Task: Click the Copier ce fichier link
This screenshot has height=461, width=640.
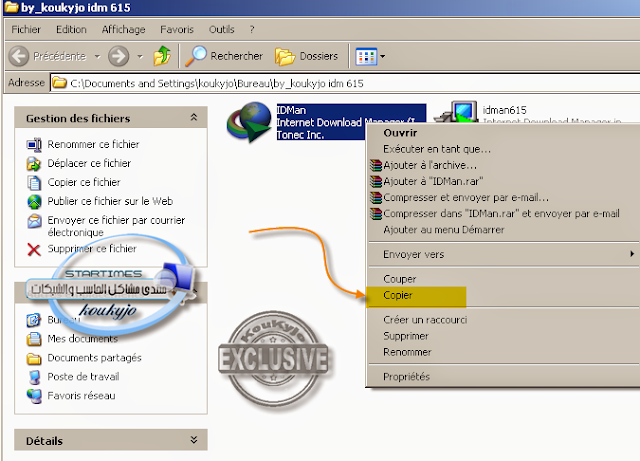Action: [x=84, y=183]
